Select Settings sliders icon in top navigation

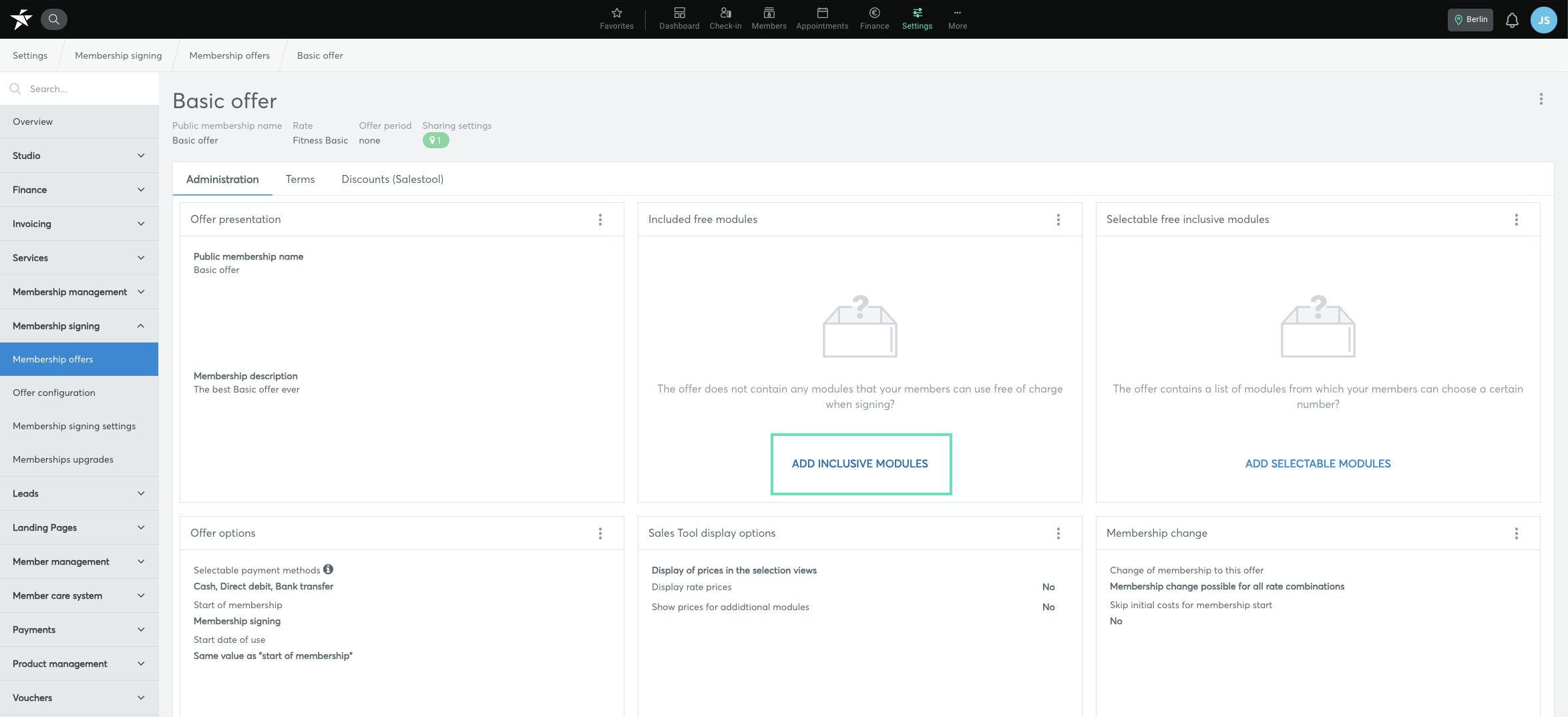click(x=917, y=19)
